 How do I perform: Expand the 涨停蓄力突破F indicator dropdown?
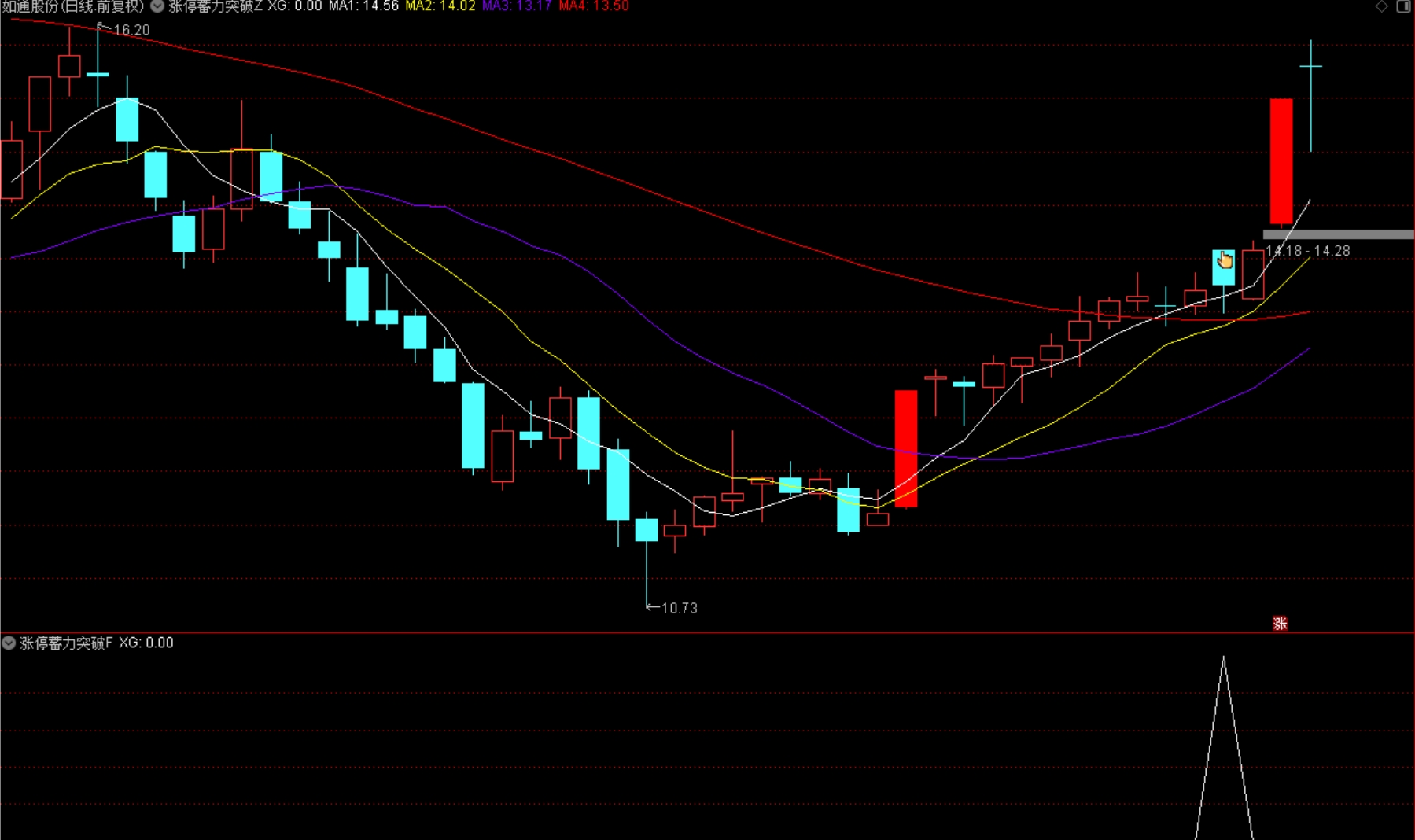point(9,643)
